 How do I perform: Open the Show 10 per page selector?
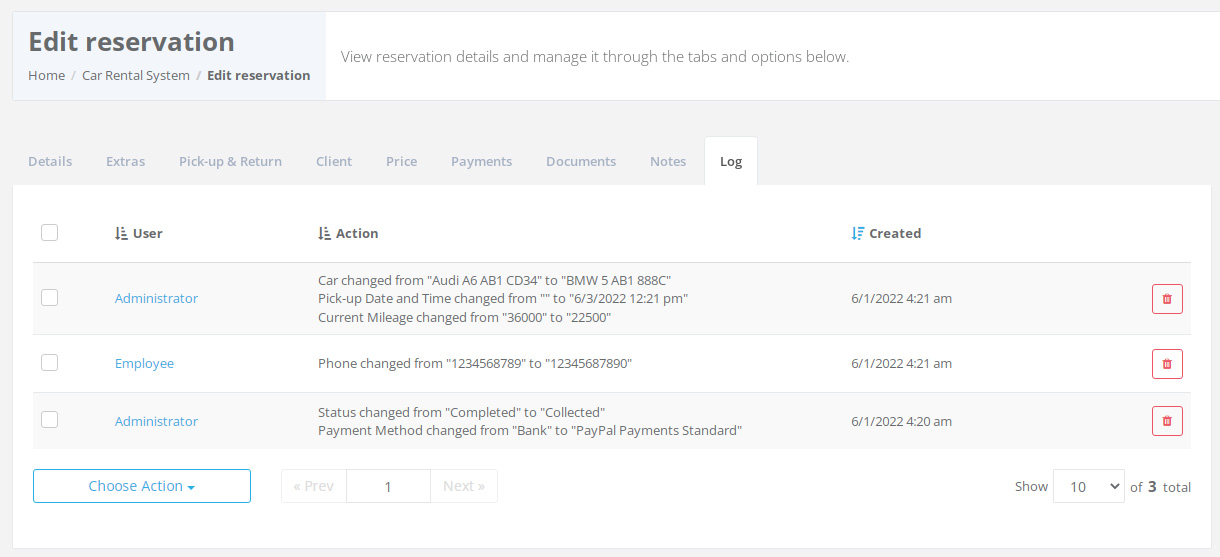tap(1089, 487)
